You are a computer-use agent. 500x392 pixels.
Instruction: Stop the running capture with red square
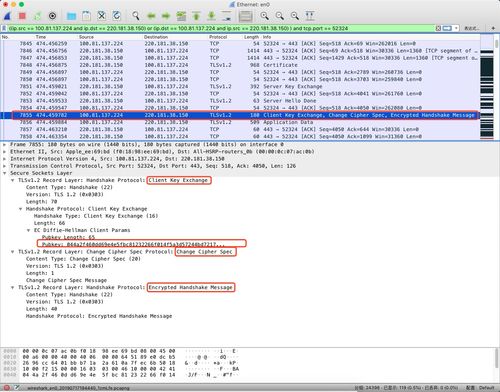click(22, 16)
